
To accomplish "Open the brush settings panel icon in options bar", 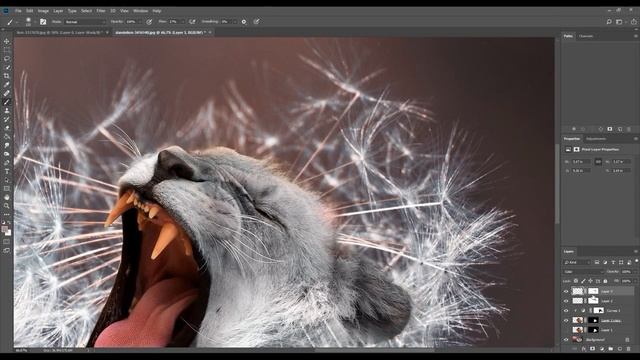I will click(x=43, y=22).
